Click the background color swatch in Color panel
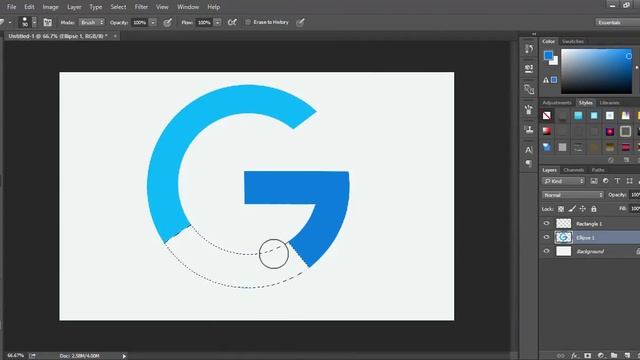640x360 pixels. click(554, 61)
